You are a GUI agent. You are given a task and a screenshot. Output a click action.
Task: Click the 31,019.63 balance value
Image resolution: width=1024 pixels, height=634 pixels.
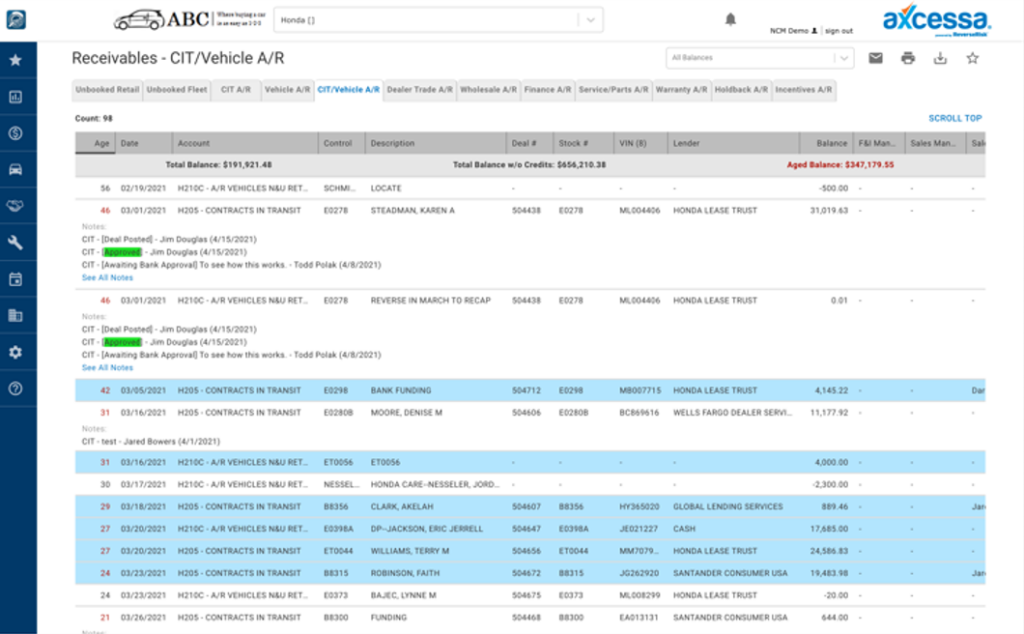tap(829, 210)
